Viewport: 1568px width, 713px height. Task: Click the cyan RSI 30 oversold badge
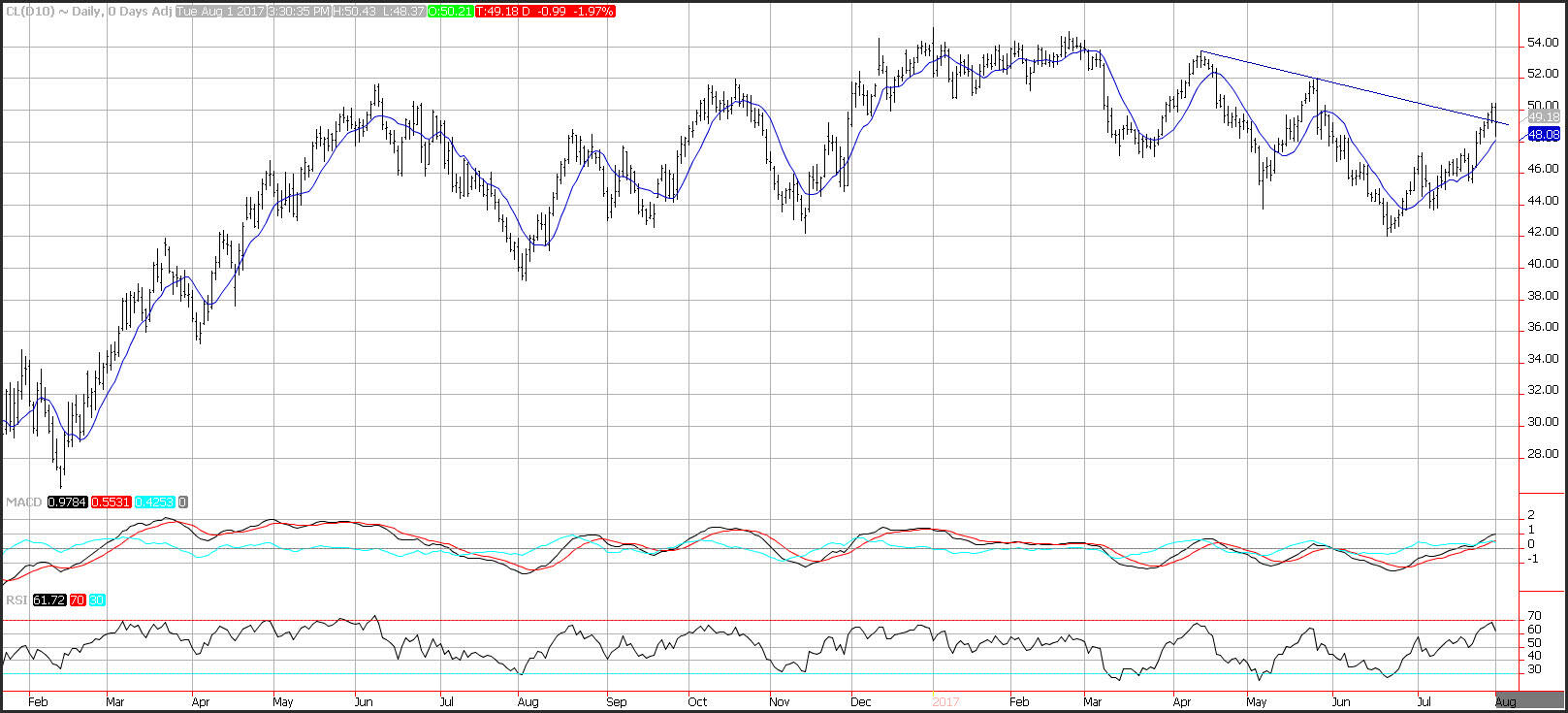tap(97, 600)
